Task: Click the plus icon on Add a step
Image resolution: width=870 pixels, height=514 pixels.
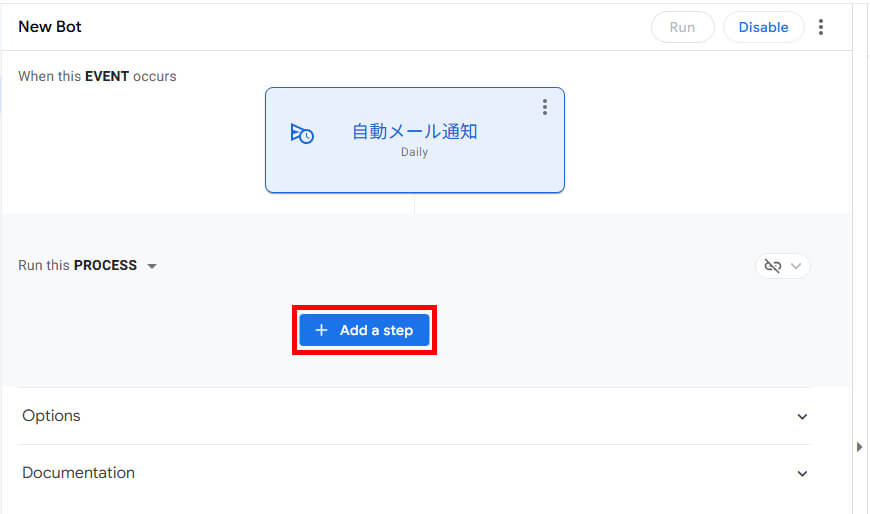Action: (x=321, y=331)
